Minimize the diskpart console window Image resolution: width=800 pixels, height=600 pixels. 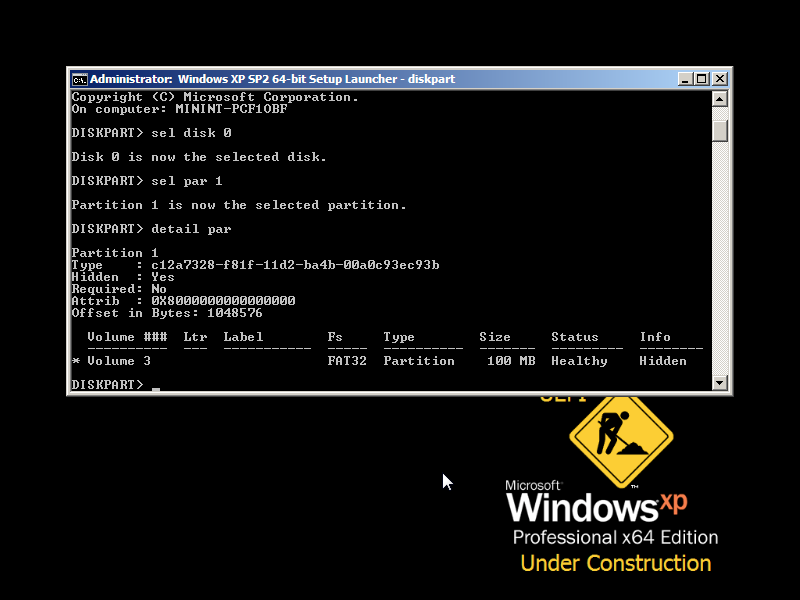tap(685, 79)
